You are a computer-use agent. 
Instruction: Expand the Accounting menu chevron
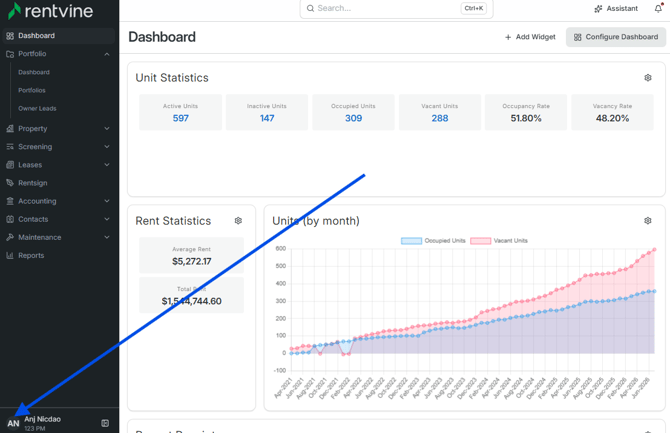tap(107, 201)
